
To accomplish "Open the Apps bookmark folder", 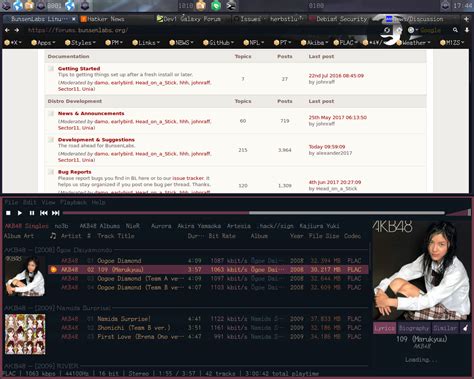I will tap(43, 43).
